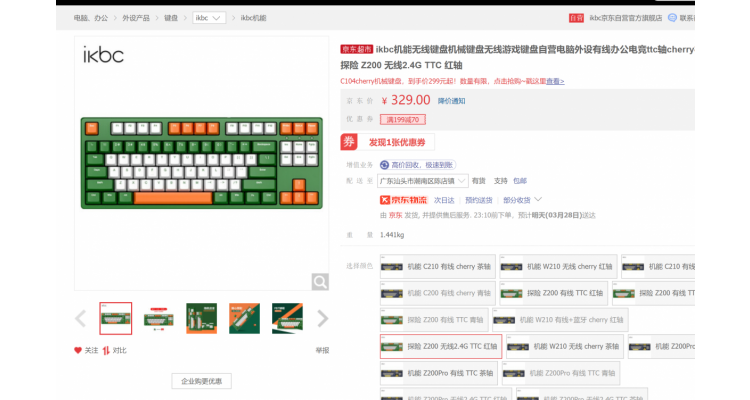
Task: Expand the chevron next to 部分收货
Action: [538, 200]
